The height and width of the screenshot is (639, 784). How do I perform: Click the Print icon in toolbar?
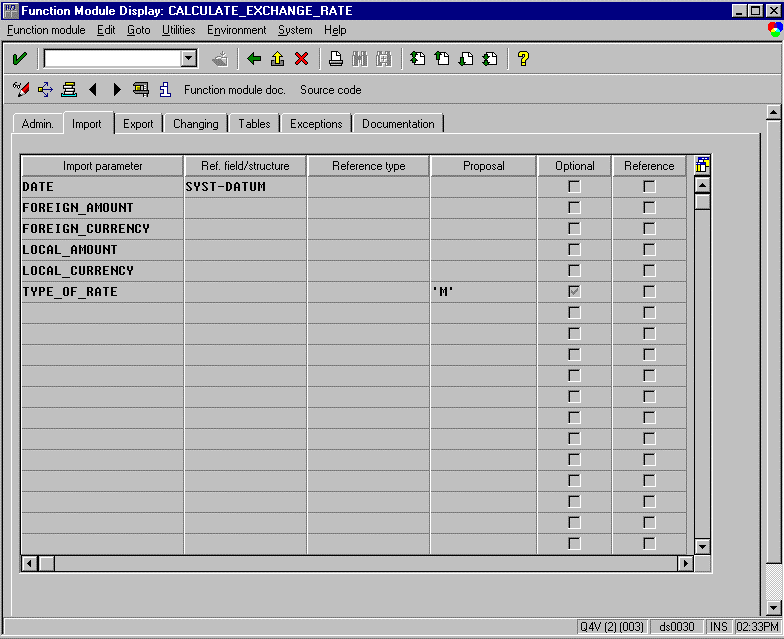[x=336, y=59]
